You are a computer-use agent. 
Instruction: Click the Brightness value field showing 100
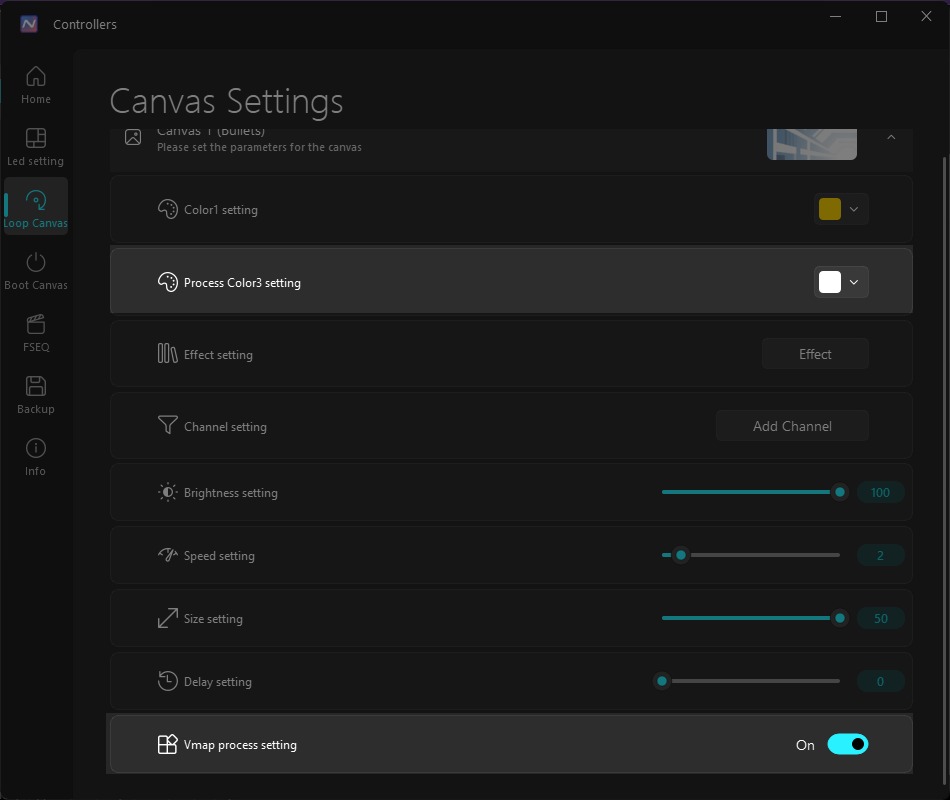(x=880, y=492)
